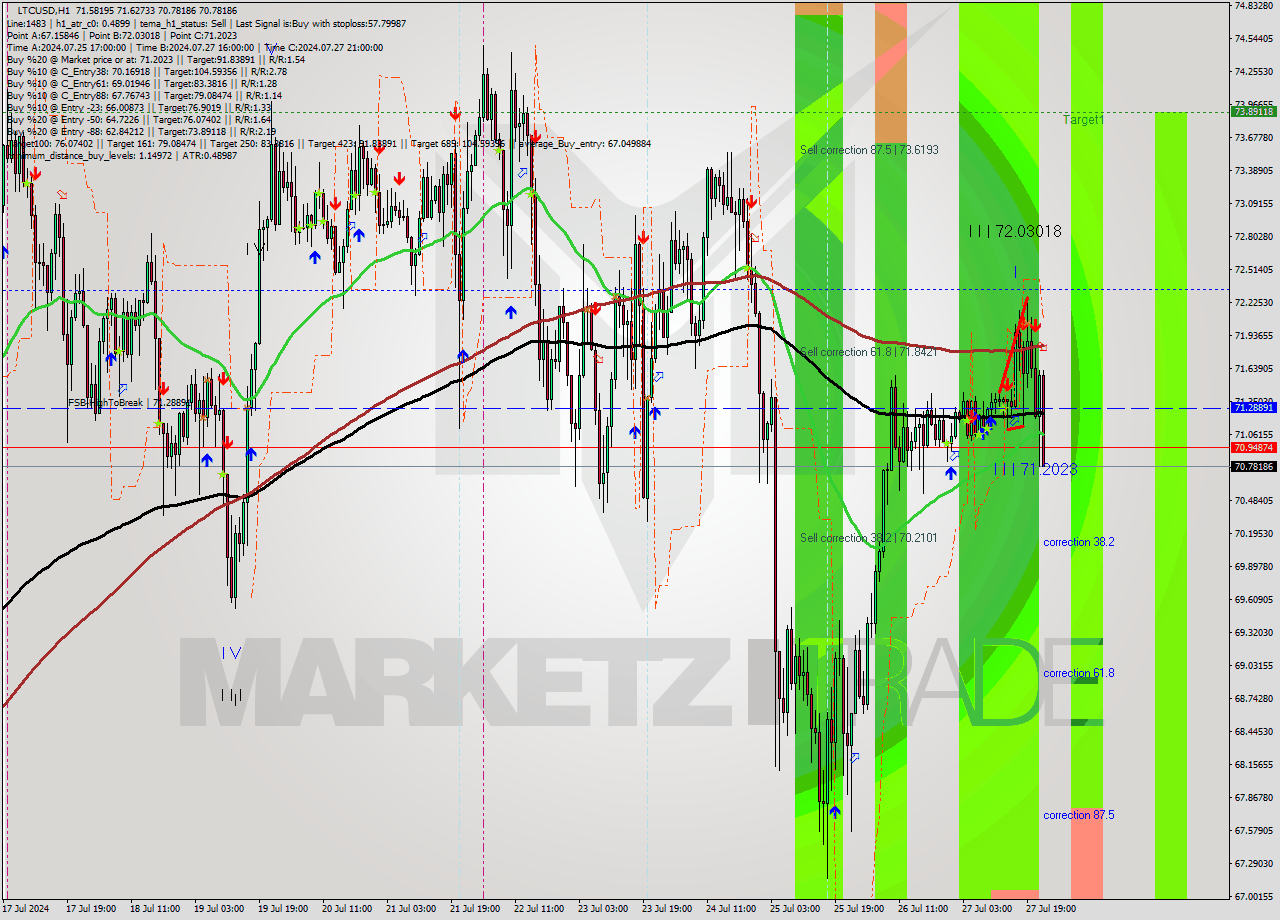Viewport: 1280px width, 920px height.
Task: Click the Buy %20 @ Entry -88 line
Action: (141, 132)
